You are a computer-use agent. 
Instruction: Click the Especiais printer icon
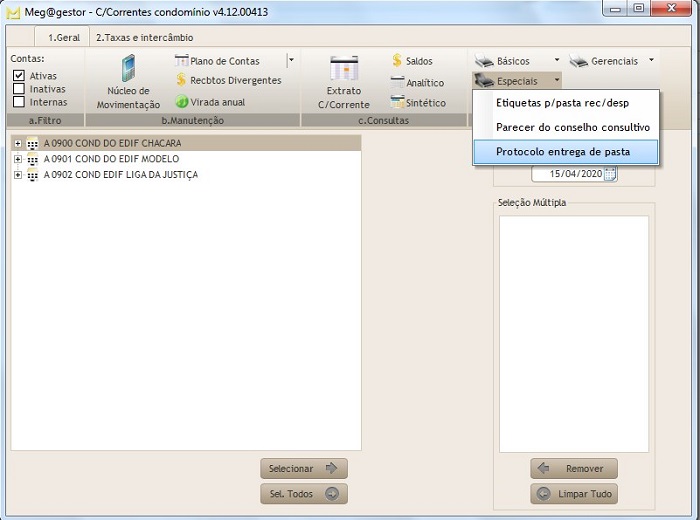tap(484, 81)
